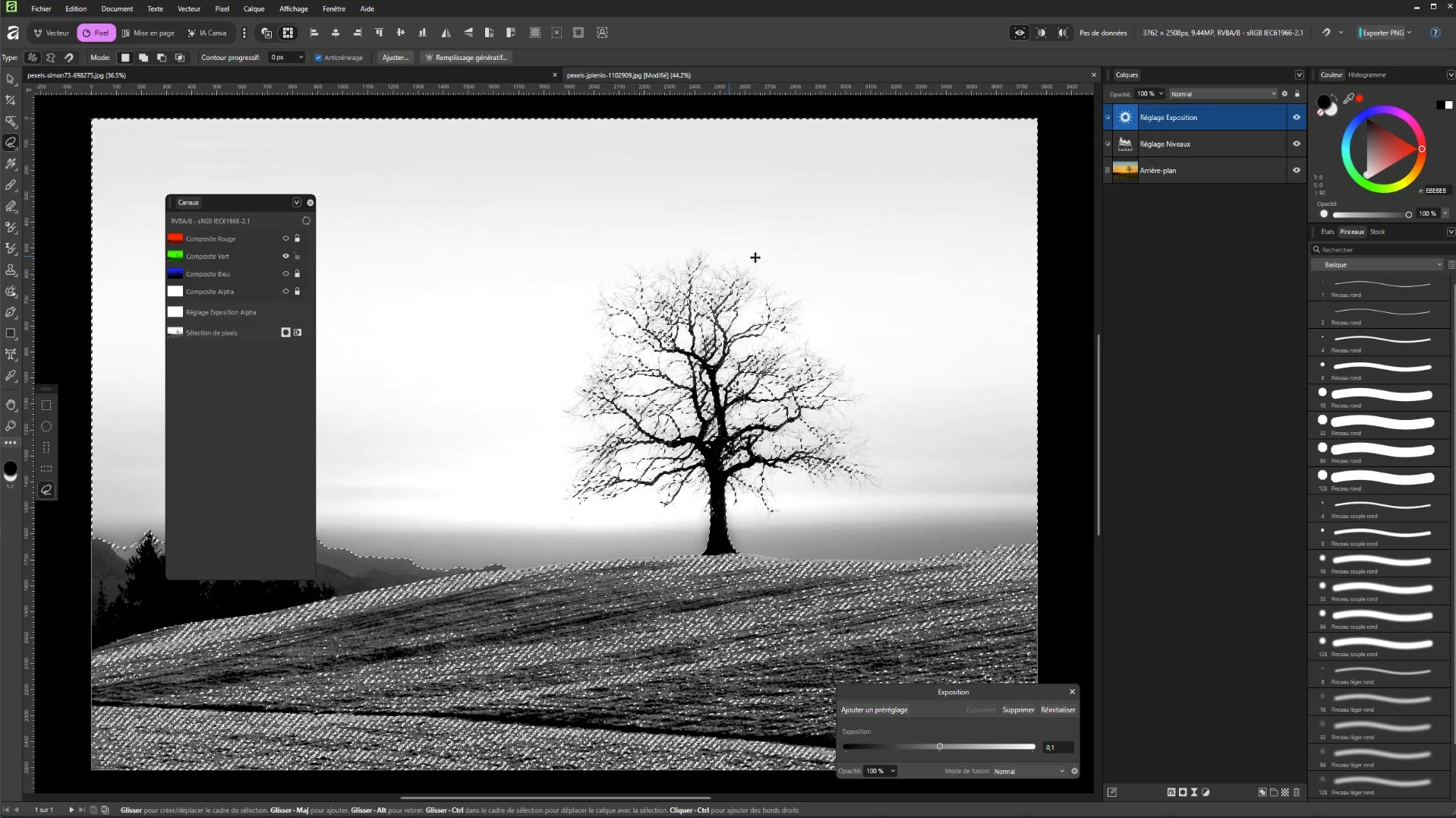1456x818 pixels.
Task: Open the Contour progressif px dropdown
Action: (301, 58)
